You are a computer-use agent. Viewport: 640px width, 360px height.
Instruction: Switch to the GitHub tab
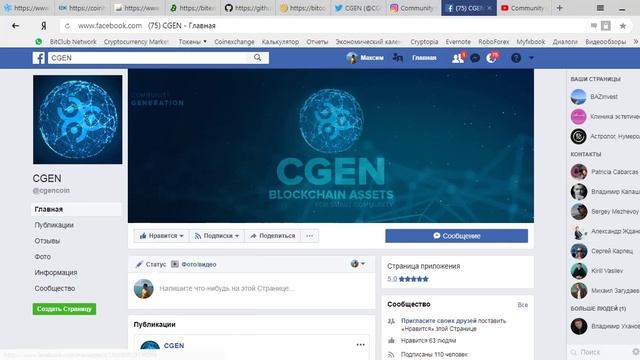point(249,8)
